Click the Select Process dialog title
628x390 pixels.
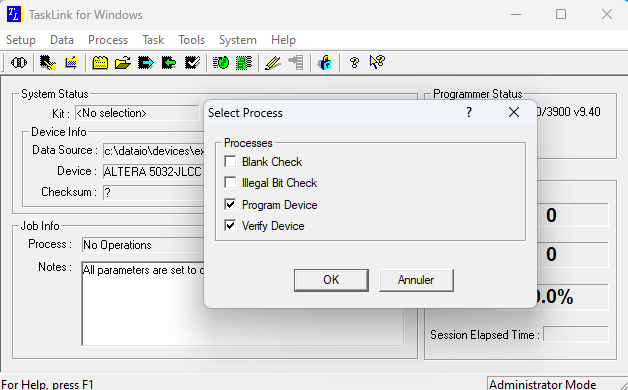pyautogui.click(x=245, y=113)
